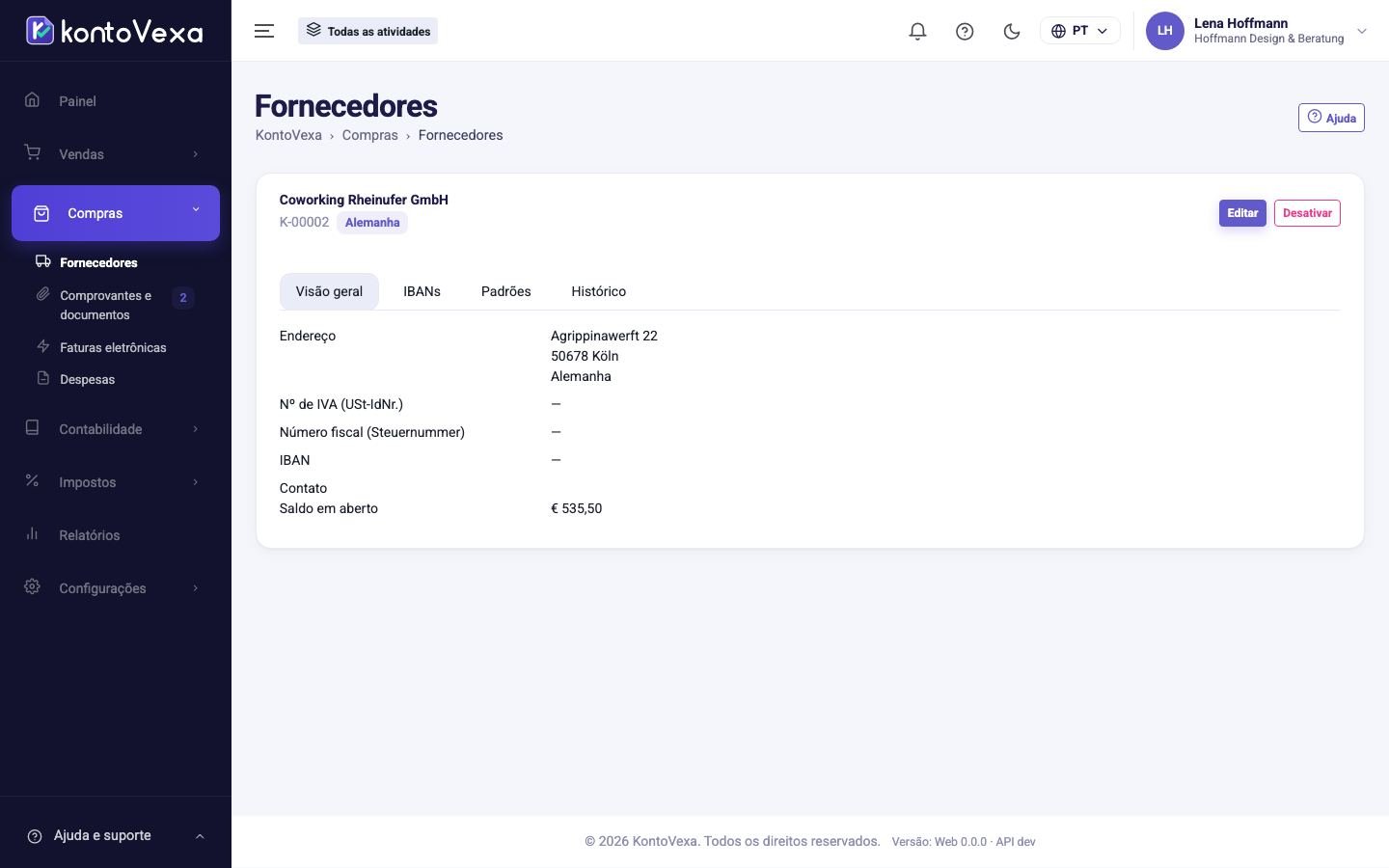
Task: Expand the Contabilidade menu
Action: 116,428
